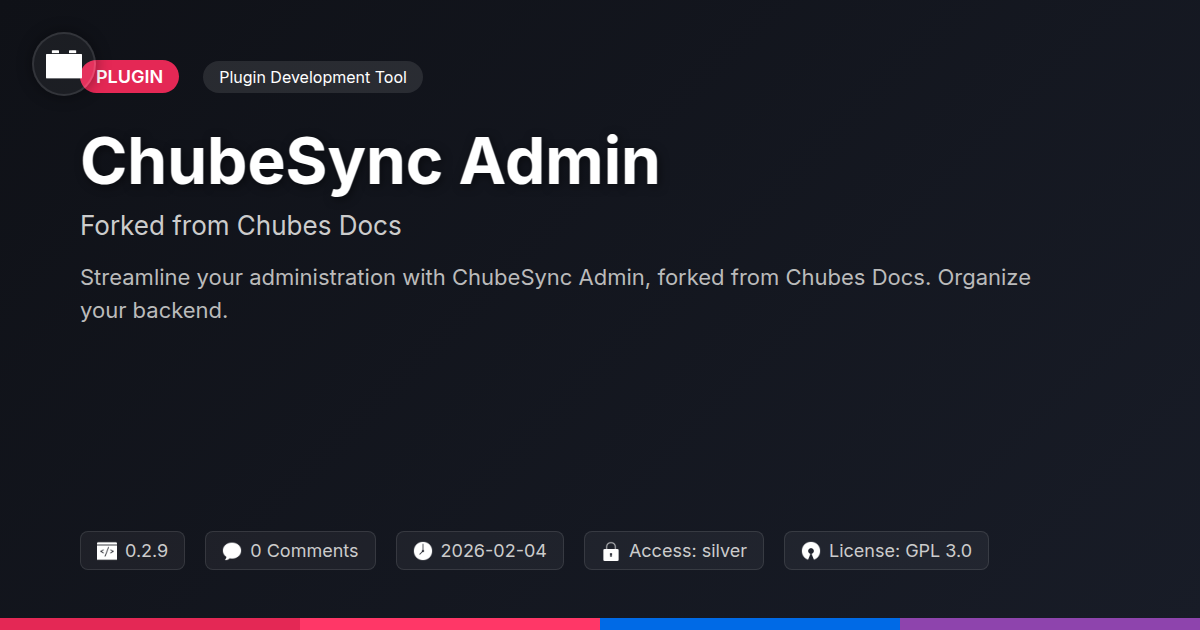Click the date 2026-02-04
The width and height of the screenshot is (1200, 630).
pyautogui.click(x=494, y=551)
